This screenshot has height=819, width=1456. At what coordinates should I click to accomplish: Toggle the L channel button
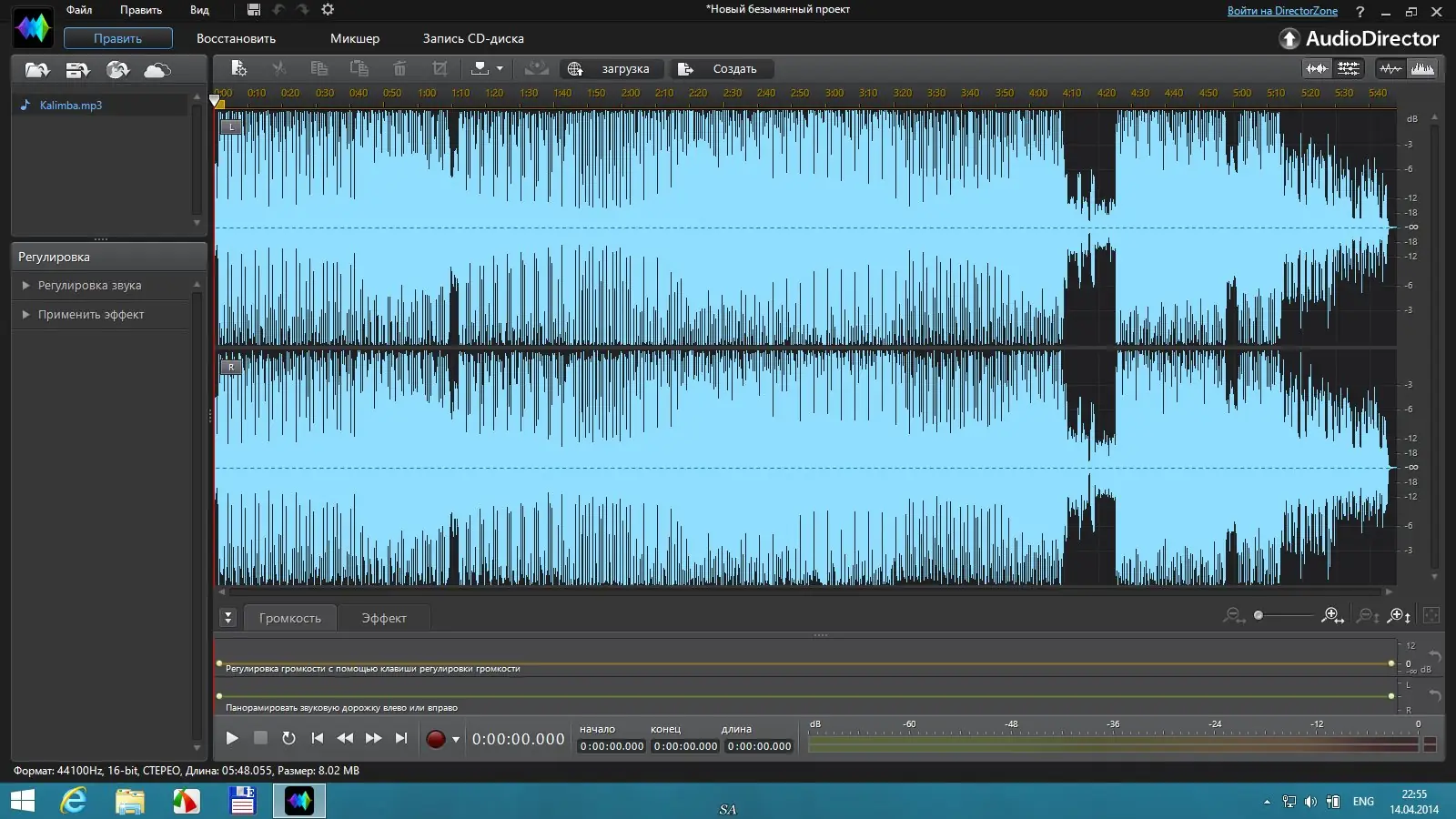pyautogui.click(x=231, y=126)
